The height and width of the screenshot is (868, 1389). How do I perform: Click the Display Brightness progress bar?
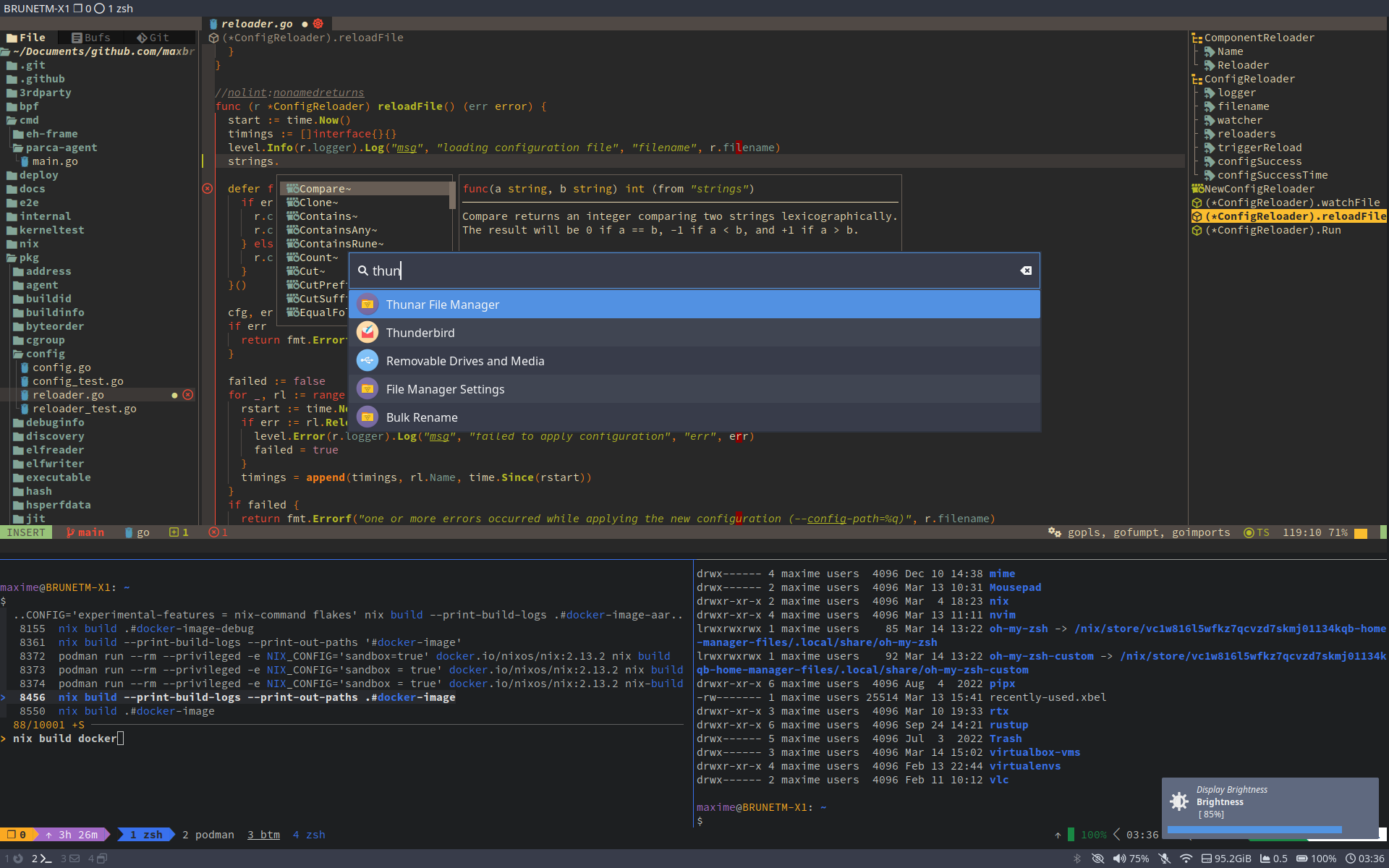pos(1254,830)
